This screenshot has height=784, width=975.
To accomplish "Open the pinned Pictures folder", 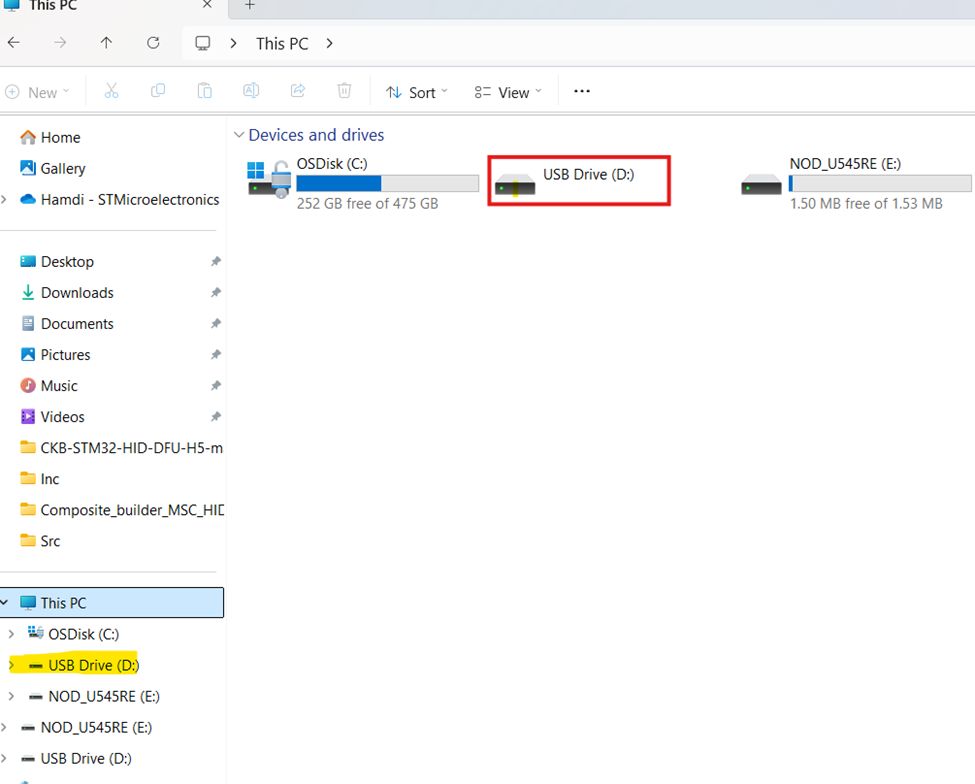I will click(65, 355).
